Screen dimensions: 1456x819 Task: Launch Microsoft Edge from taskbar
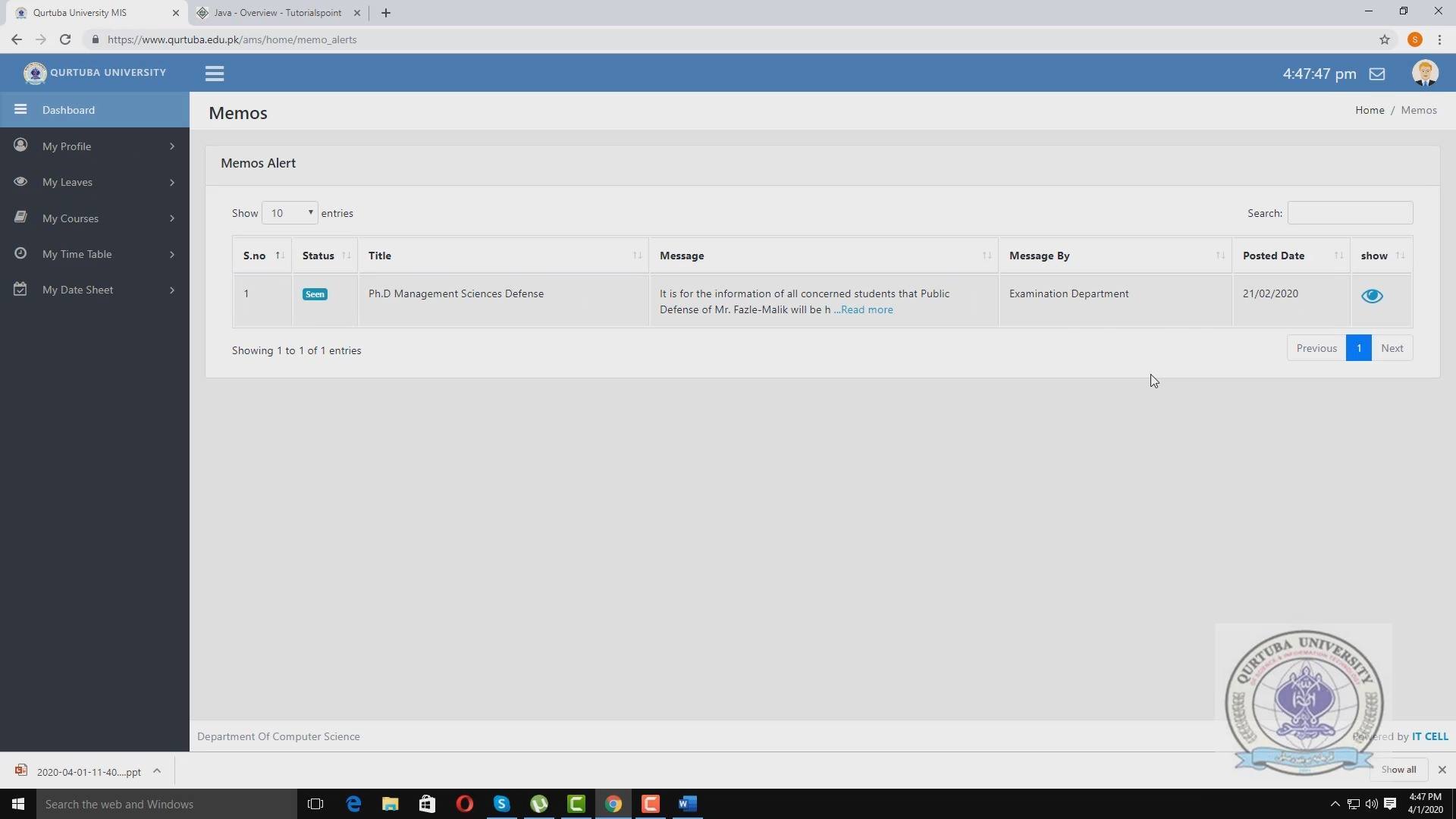353,804
